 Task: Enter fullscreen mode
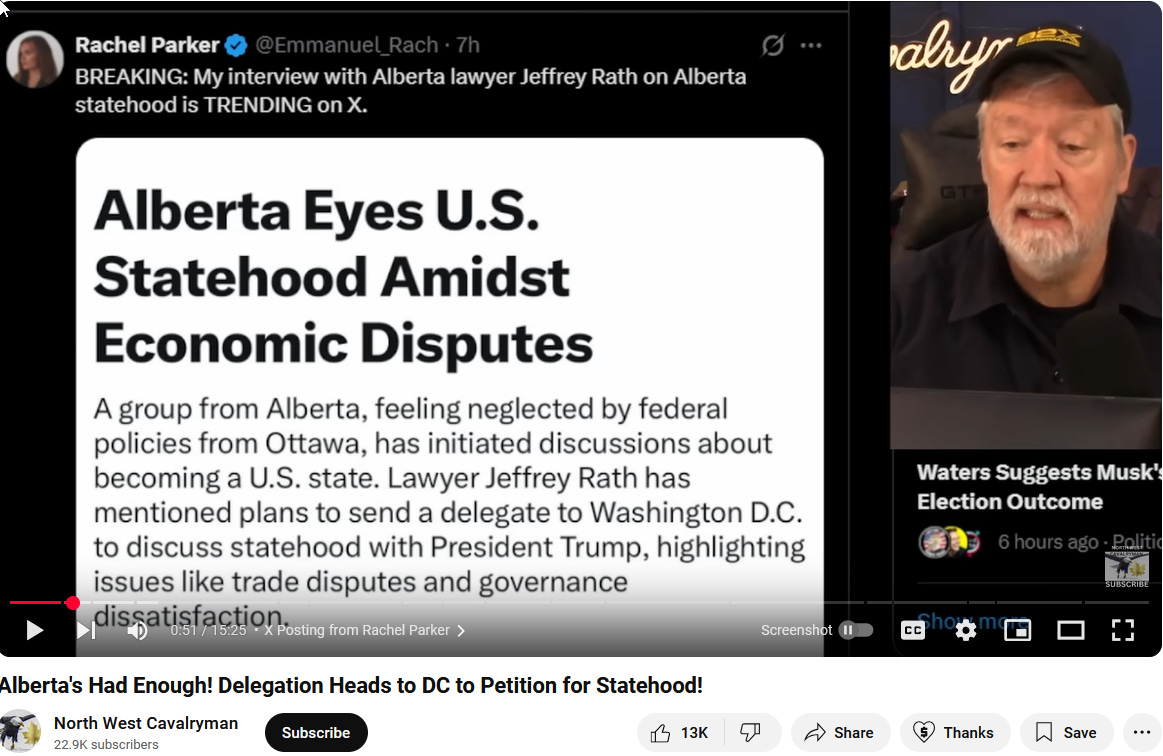point(1123,630)
